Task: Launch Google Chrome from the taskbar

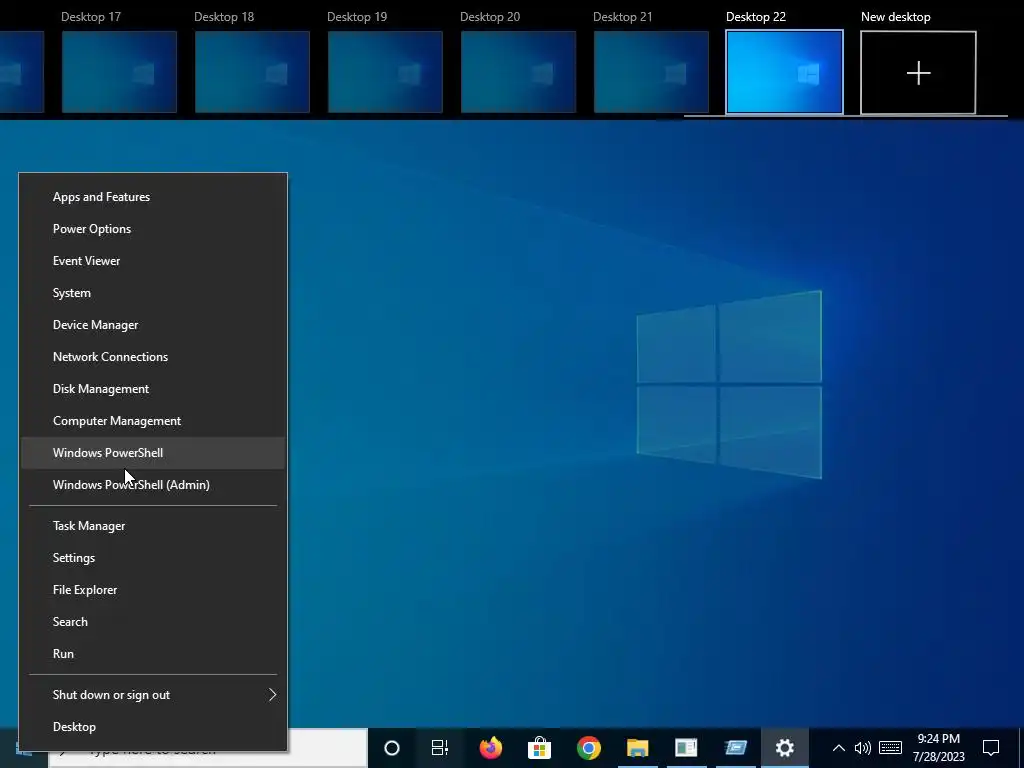Action: coord(588,748)
